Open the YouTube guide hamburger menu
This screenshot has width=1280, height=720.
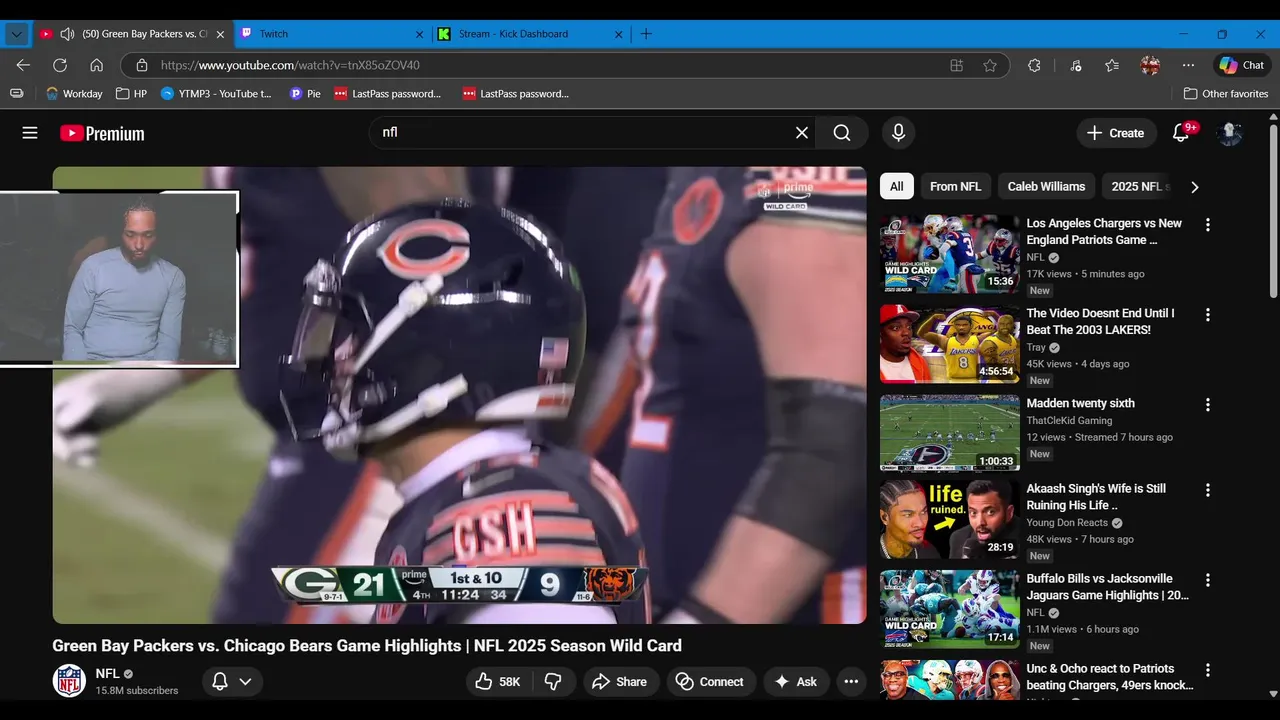point(30,132)
